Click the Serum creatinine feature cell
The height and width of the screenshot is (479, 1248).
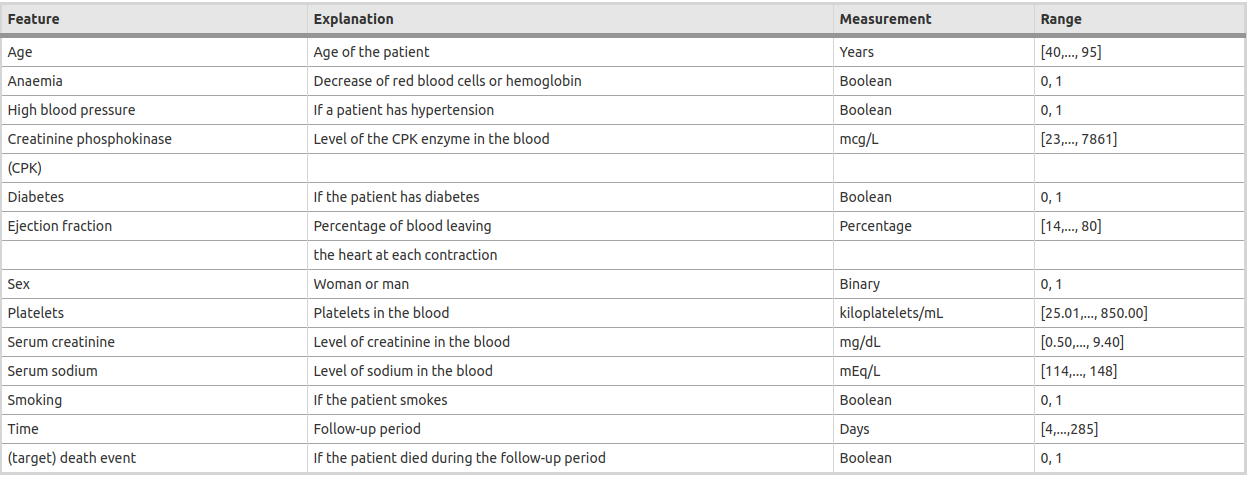(x=60, y=342)
